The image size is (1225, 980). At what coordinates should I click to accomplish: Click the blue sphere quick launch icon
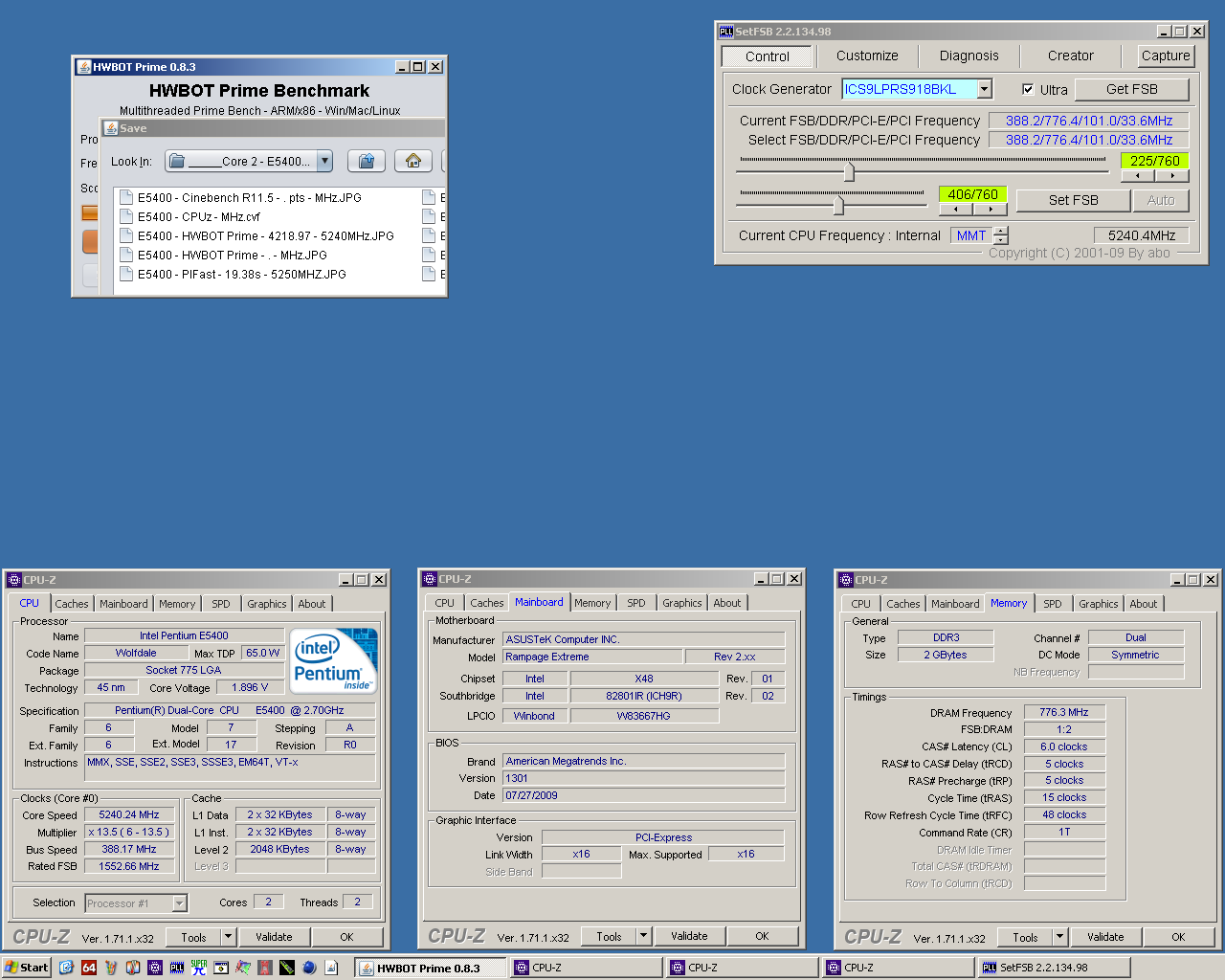[x=309, y=968]
